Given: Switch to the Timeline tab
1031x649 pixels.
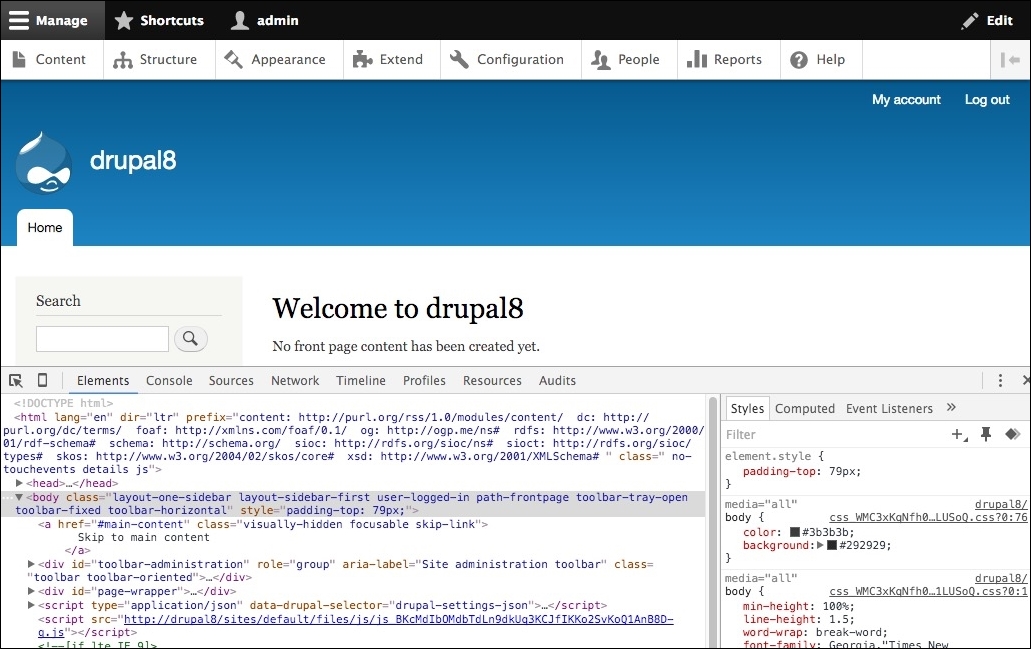Looking at the screenshot, I should click(360, 381).
